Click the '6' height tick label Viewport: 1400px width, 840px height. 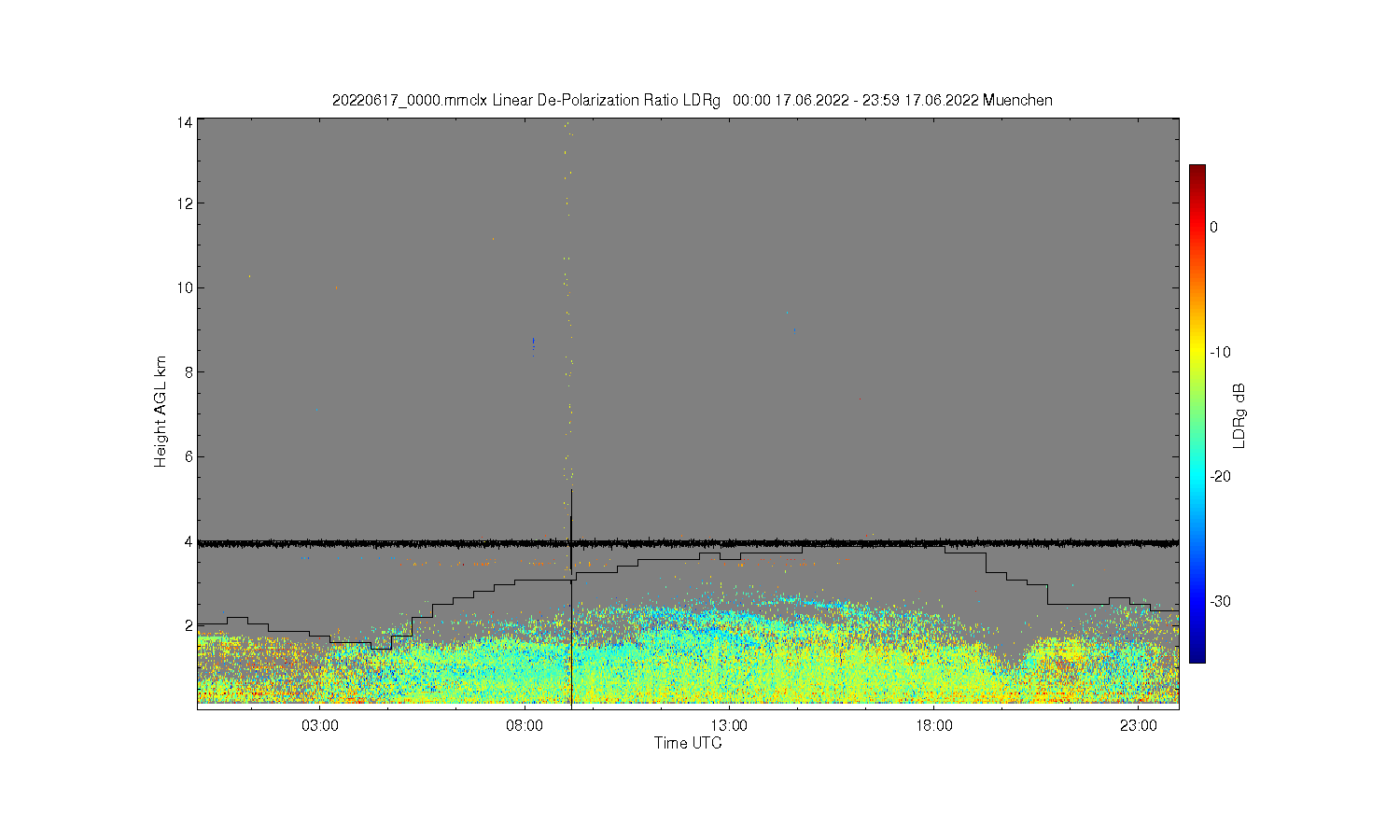189,456
